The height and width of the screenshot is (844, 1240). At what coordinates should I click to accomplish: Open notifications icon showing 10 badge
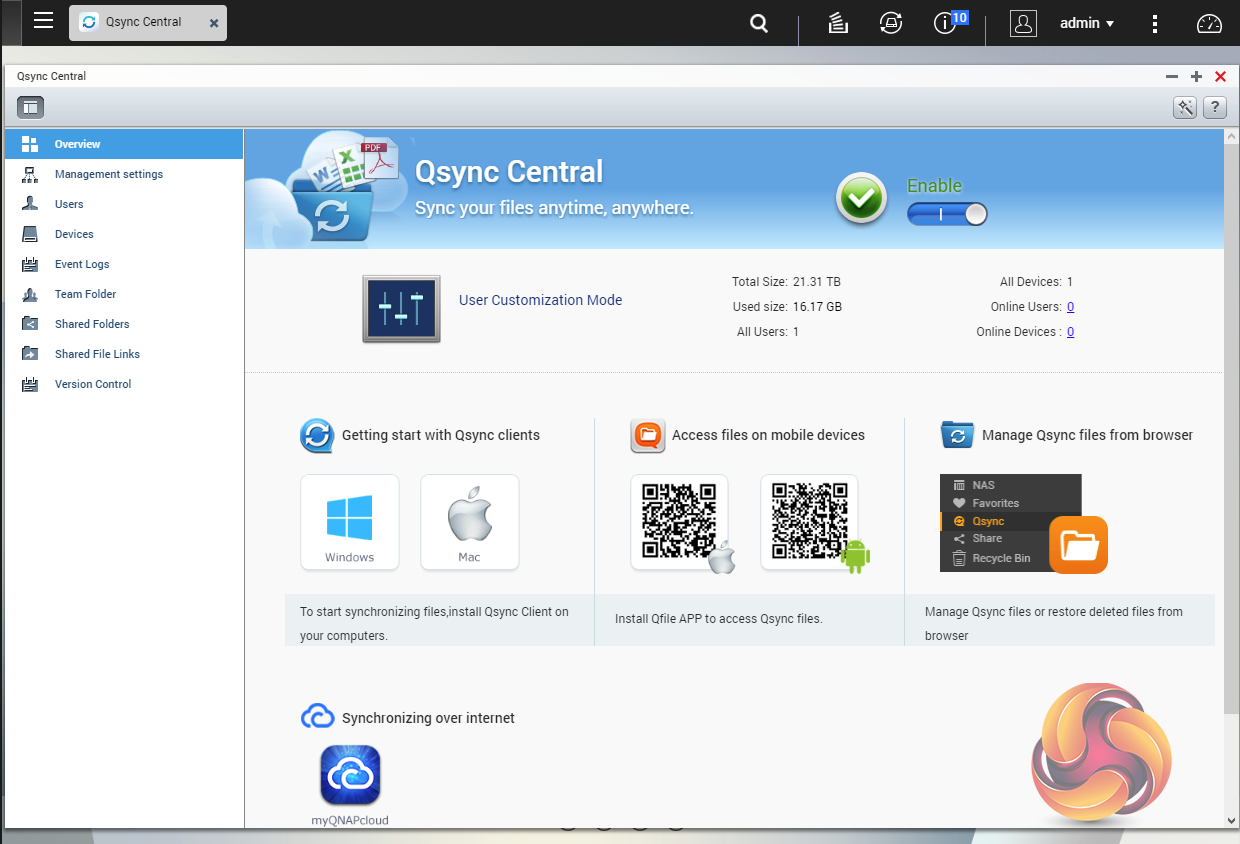945,24
